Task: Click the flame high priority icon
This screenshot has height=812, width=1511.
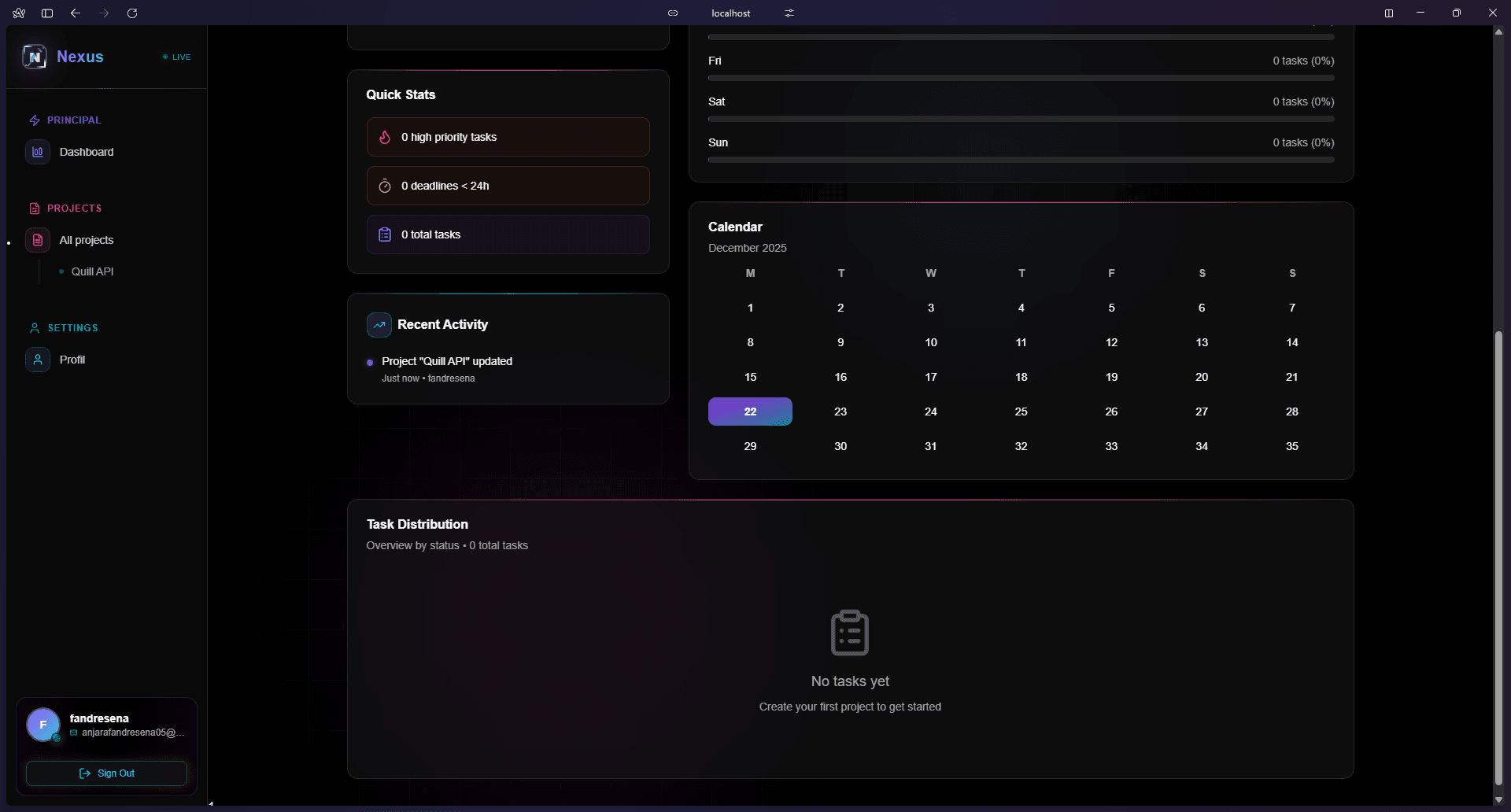Action: pyautogui.click(x=385, y=137)
